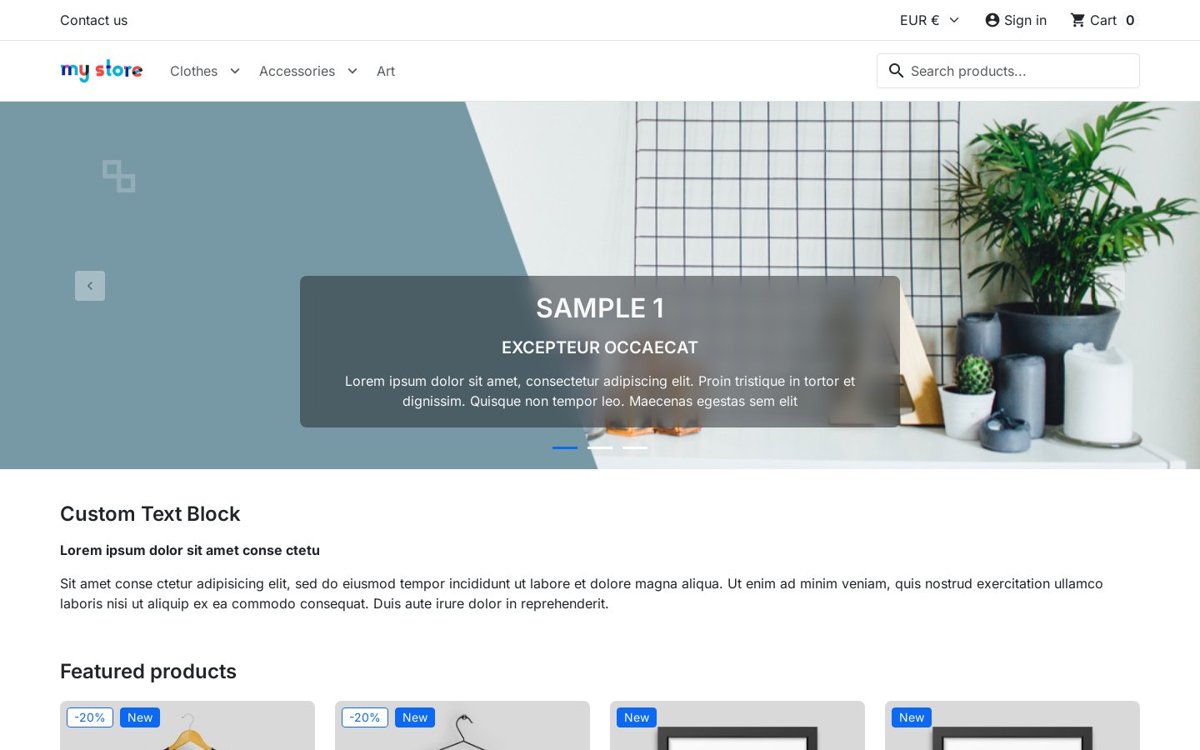Click the "SAMPLE 1" slide title
Screen dimensions: 1200x750
pos(600,308)
